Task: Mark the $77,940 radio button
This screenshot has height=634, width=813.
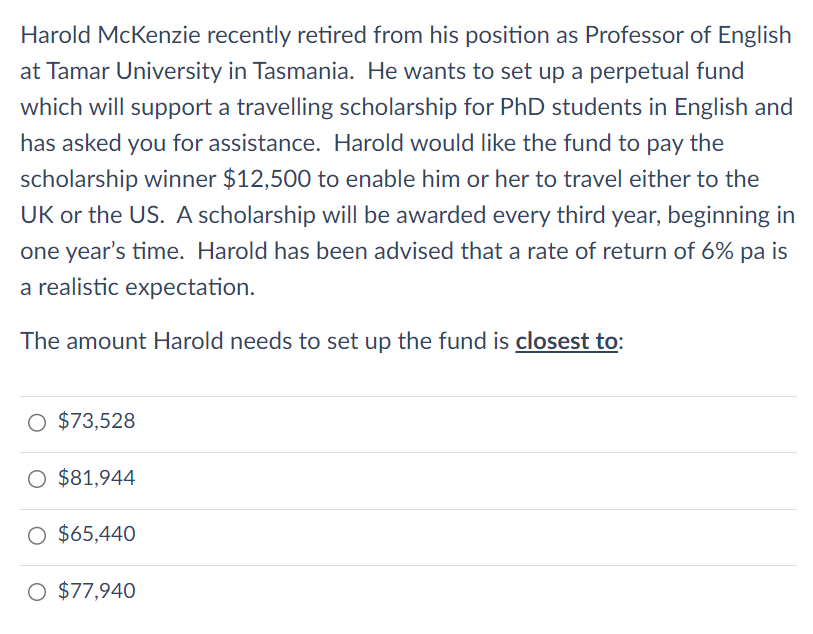Action: pos(39,592)
